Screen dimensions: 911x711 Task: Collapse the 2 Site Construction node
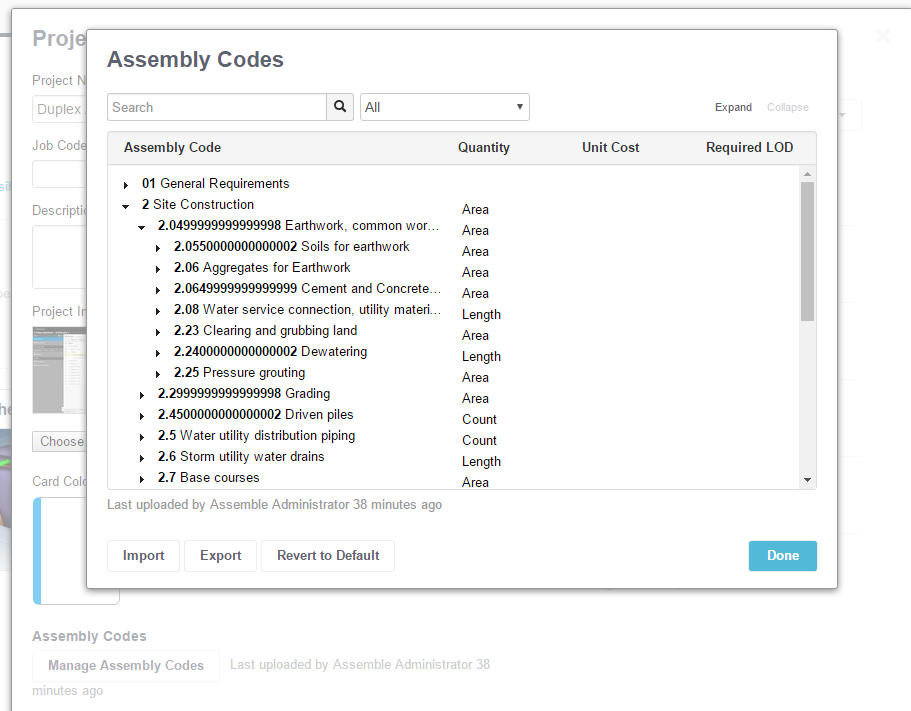click(126, 206)
